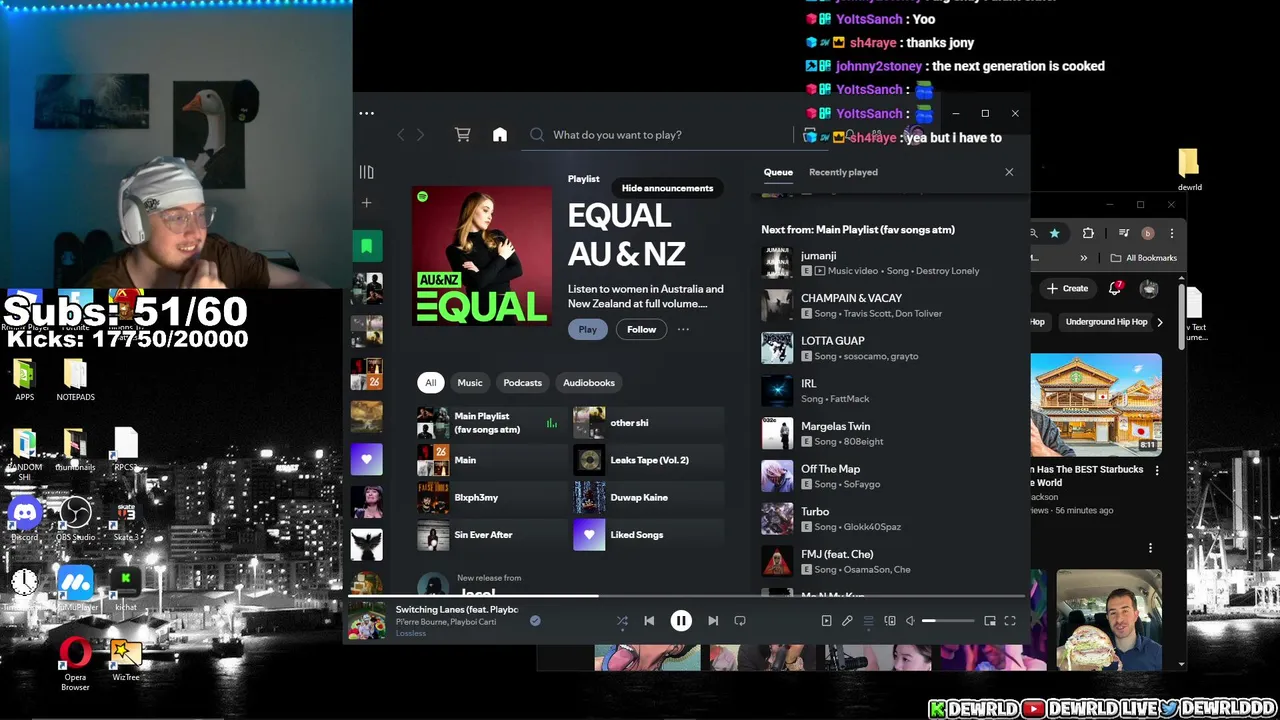1280x720 pixels.
Task: Open Leaks Tape (Vol. 2) tile
Action: pos(648,460)
